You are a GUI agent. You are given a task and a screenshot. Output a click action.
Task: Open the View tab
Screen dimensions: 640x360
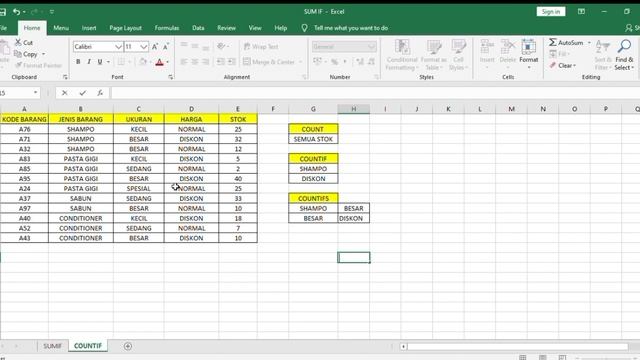click(x=255, y=28)
